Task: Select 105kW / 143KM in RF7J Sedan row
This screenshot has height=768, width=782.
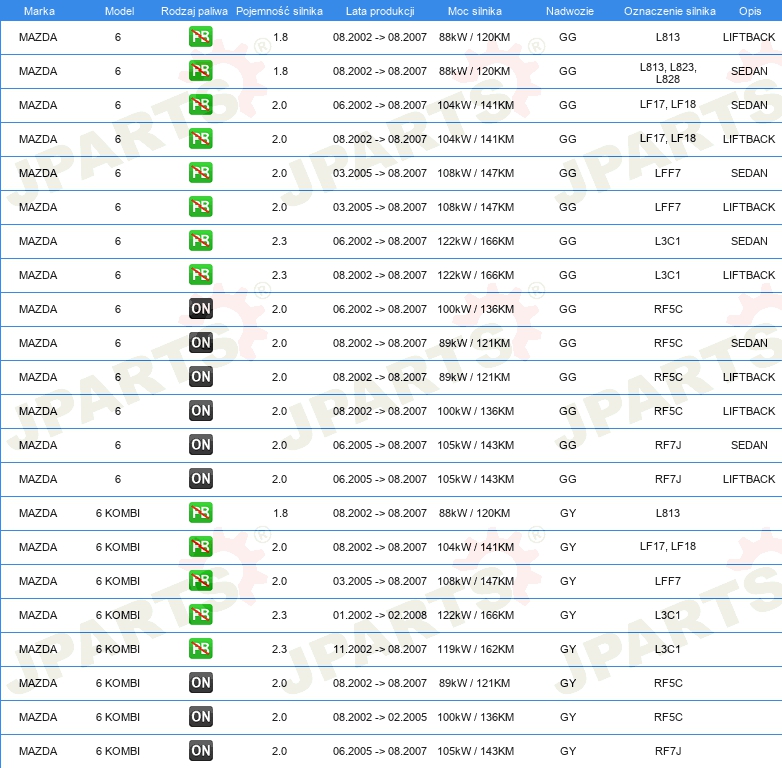Action: point(475,445)
